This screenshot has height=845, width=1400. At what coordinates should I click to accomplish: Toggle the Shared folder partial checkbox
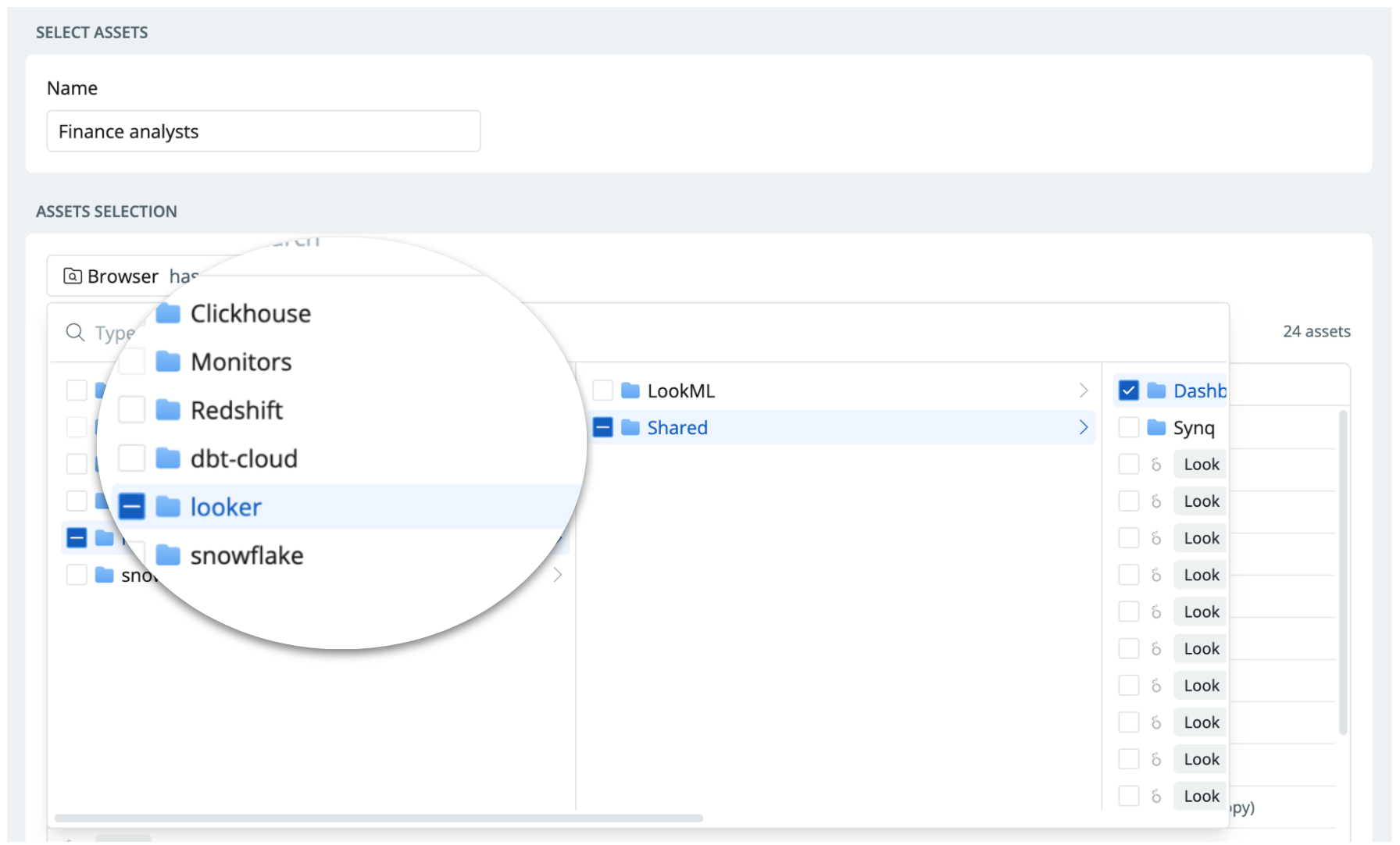point(602,427)
